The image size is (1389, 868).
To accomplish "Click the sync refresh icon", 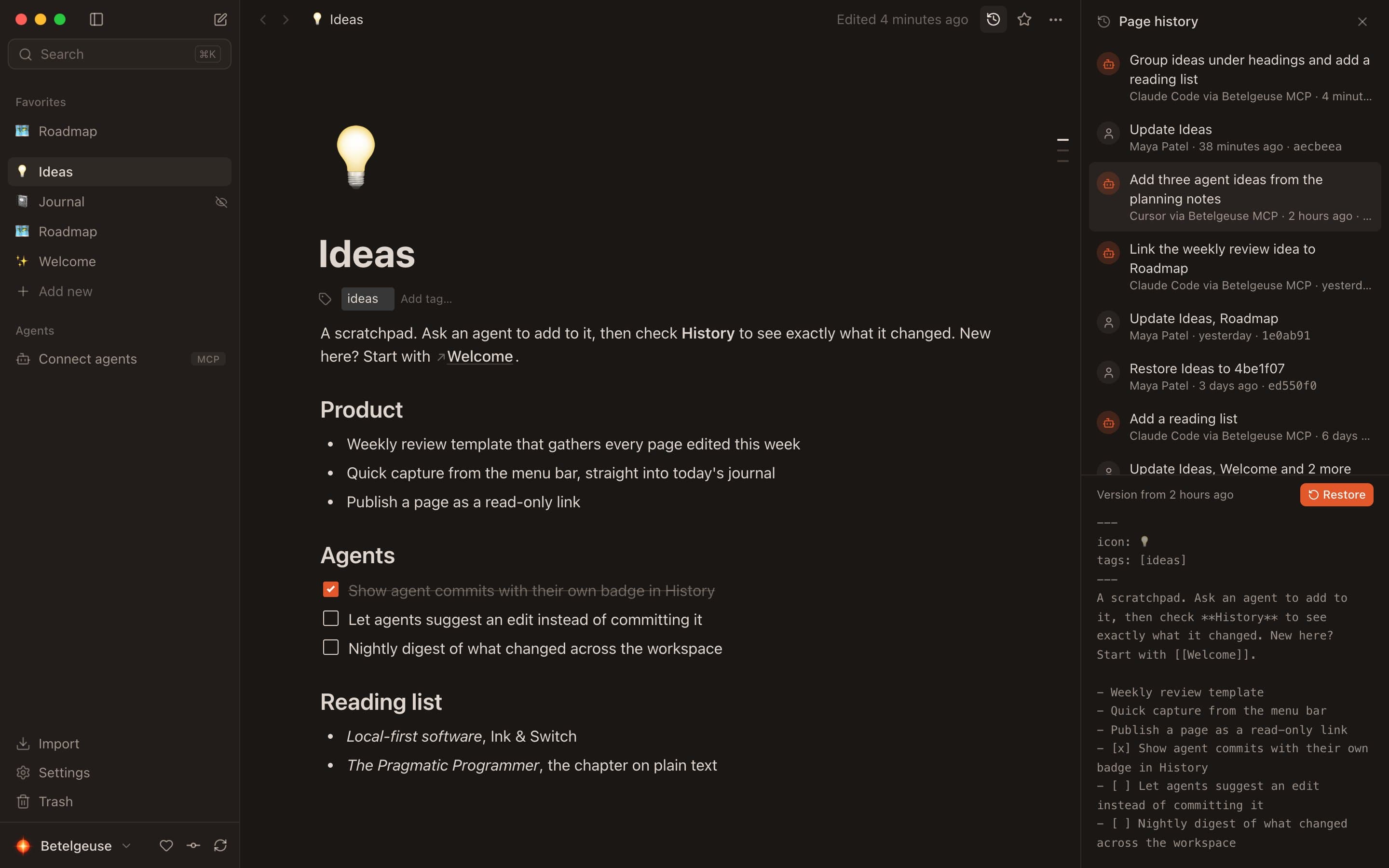I will coord(220,845).
